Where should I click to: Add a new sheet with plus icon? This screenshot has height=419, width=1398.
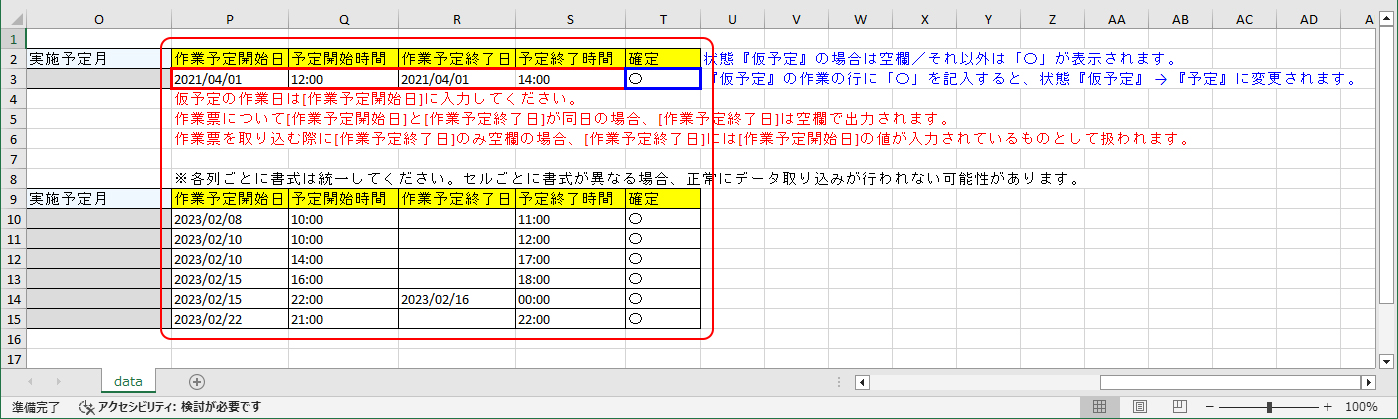[197, 381]
